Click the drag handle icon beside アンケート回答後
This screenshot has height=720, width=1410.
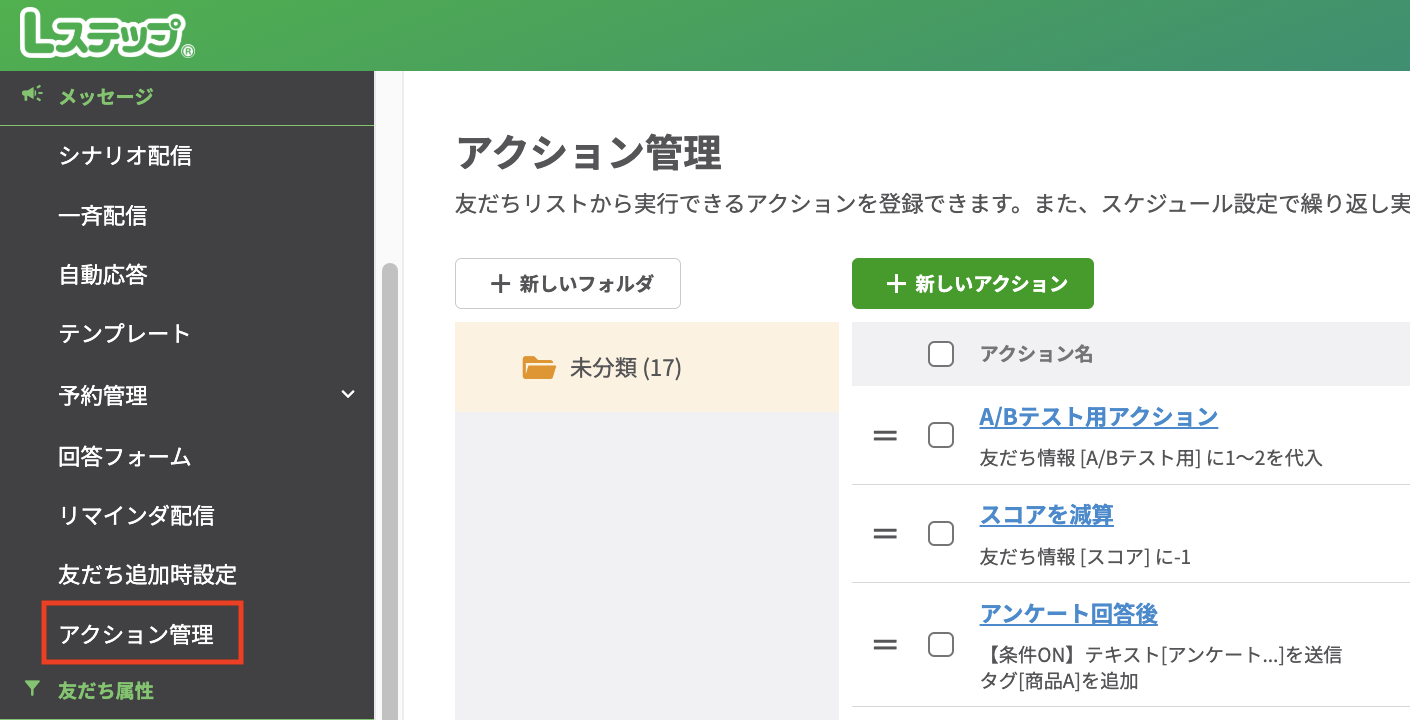(x=885, y=645)
